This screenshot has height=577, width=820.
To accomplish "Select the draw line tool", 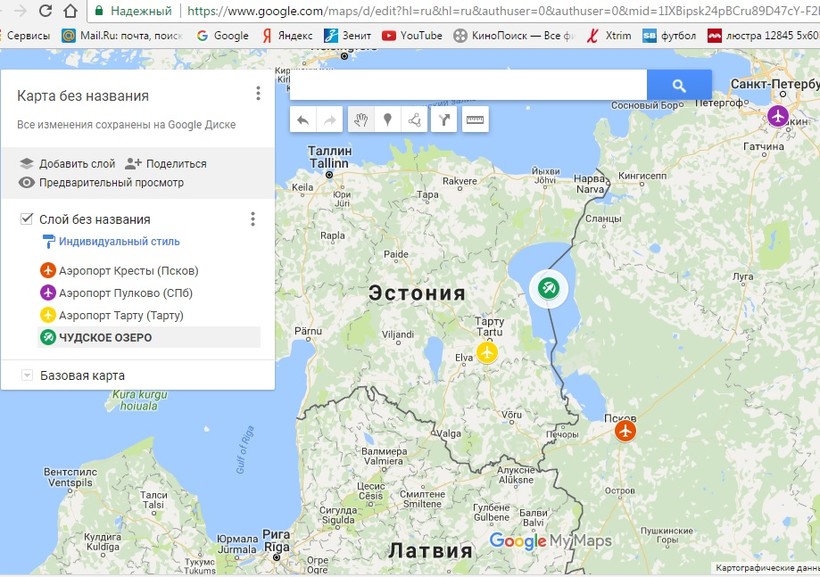I will (x=413, y=120).
